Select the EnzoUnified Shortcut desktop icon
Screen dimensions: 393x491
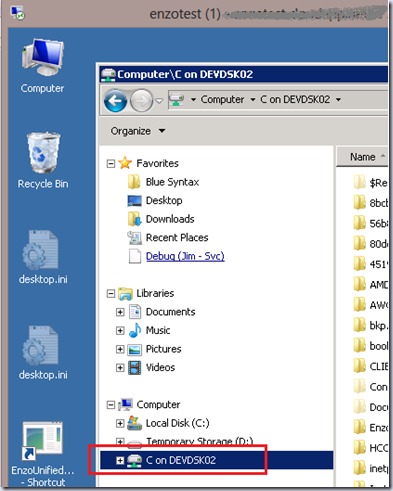(43, 454)
